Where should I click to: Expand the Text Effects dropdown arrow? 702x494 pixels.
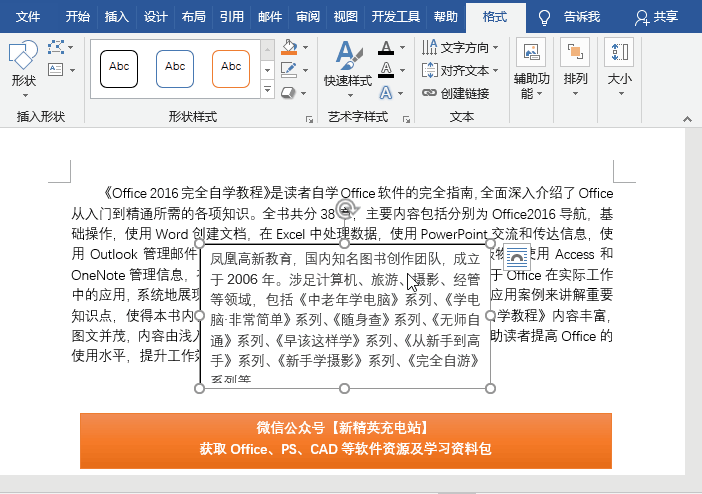[401, 93]
